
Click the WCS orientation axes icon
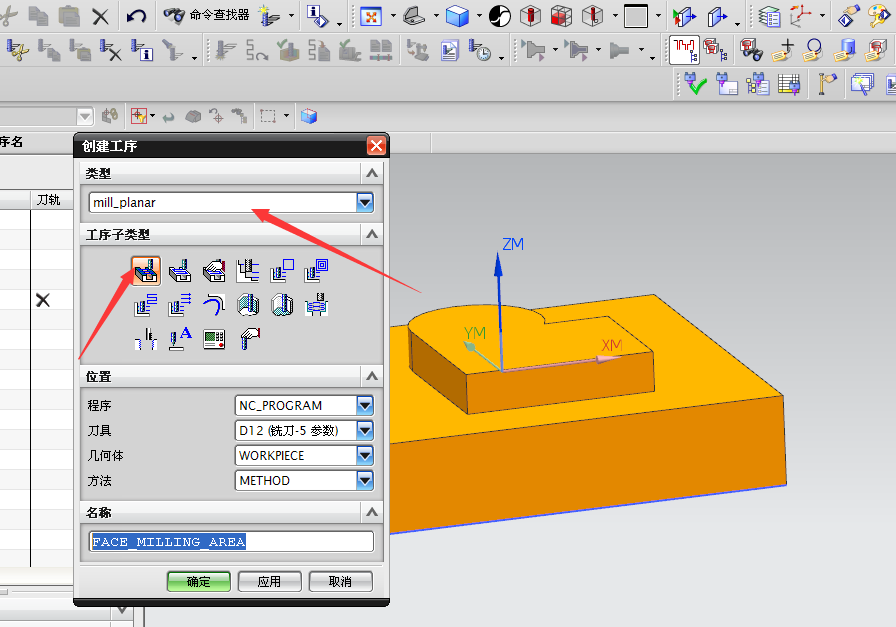pos(801,16)
